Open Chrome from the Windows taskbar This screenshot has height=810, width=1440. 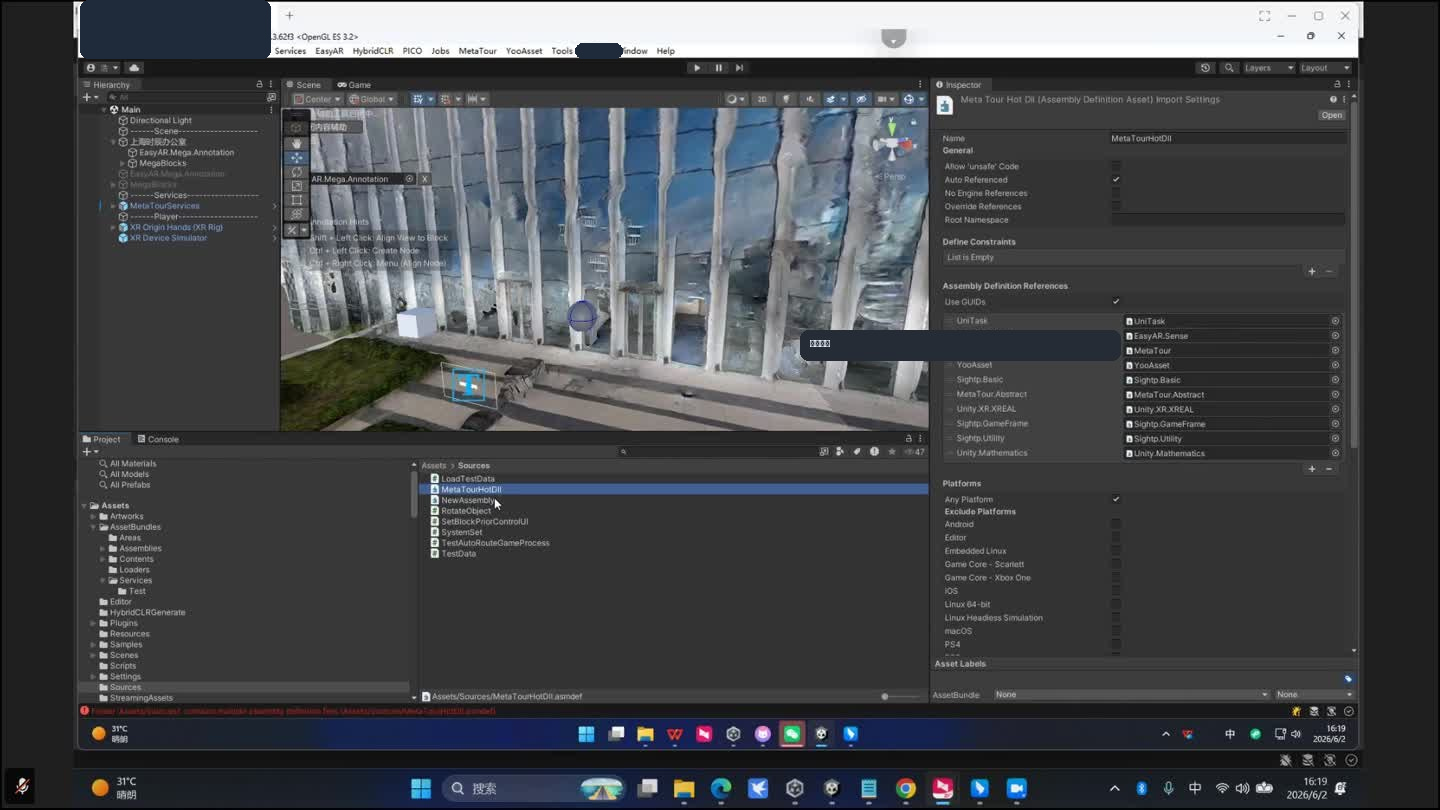(905, 789)
